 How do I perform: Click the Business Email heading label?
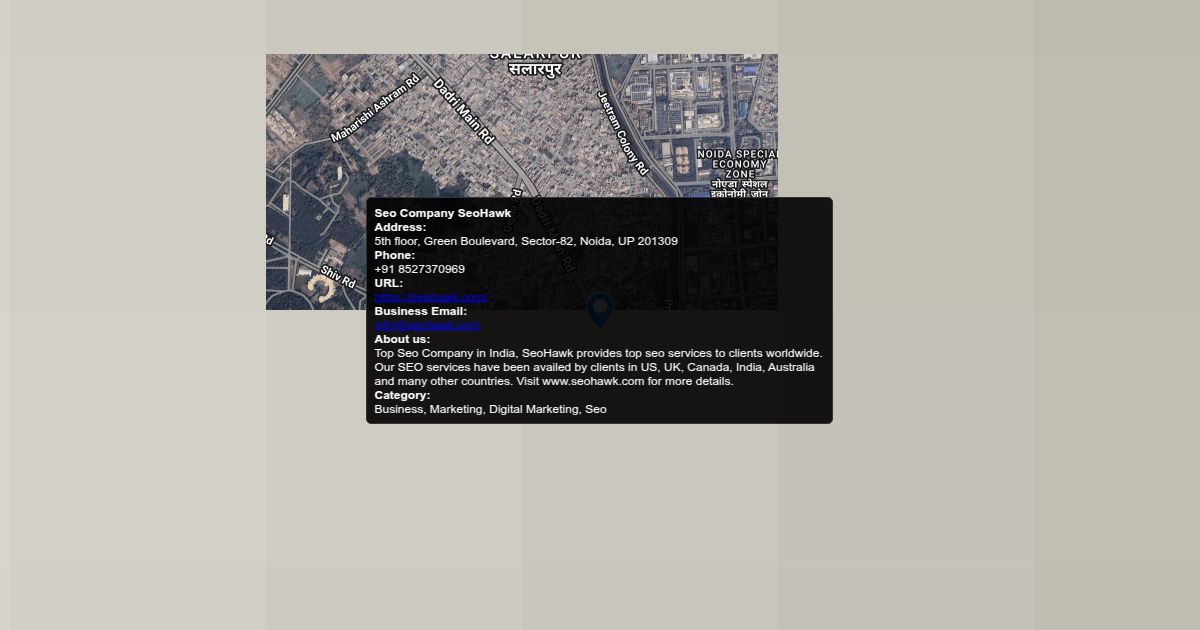pyautogui.click(x=420, y=311)
